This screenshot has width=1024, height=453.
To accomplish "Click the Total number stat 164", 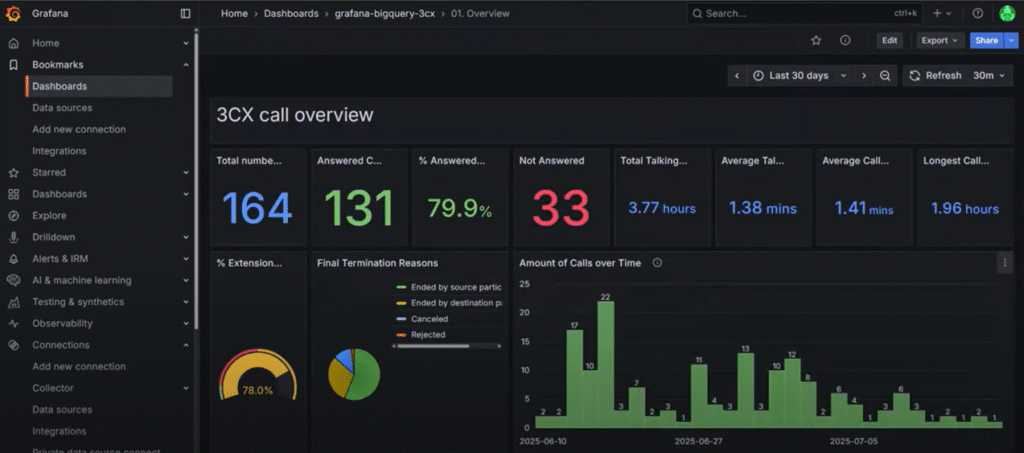I will pos(257,209).
